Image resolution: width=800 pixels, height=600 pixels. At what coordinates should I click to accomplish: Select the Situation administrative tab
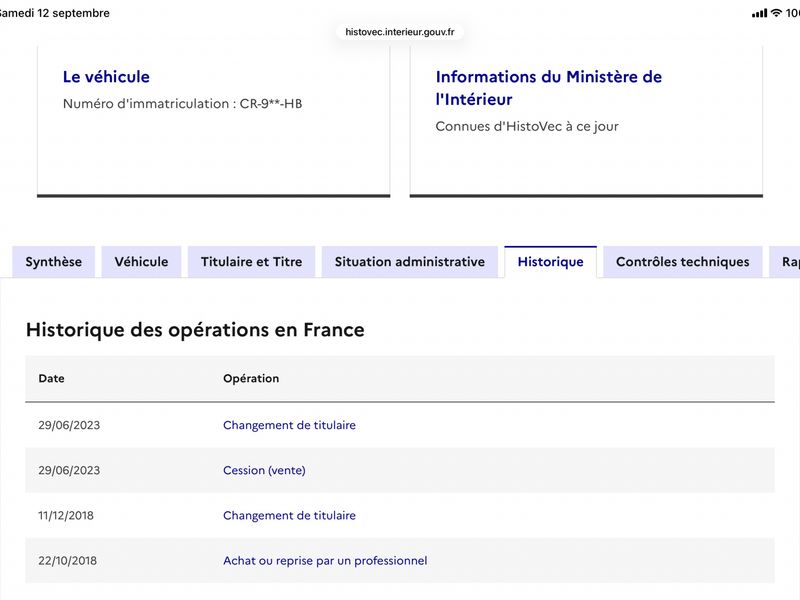point(410,262)
